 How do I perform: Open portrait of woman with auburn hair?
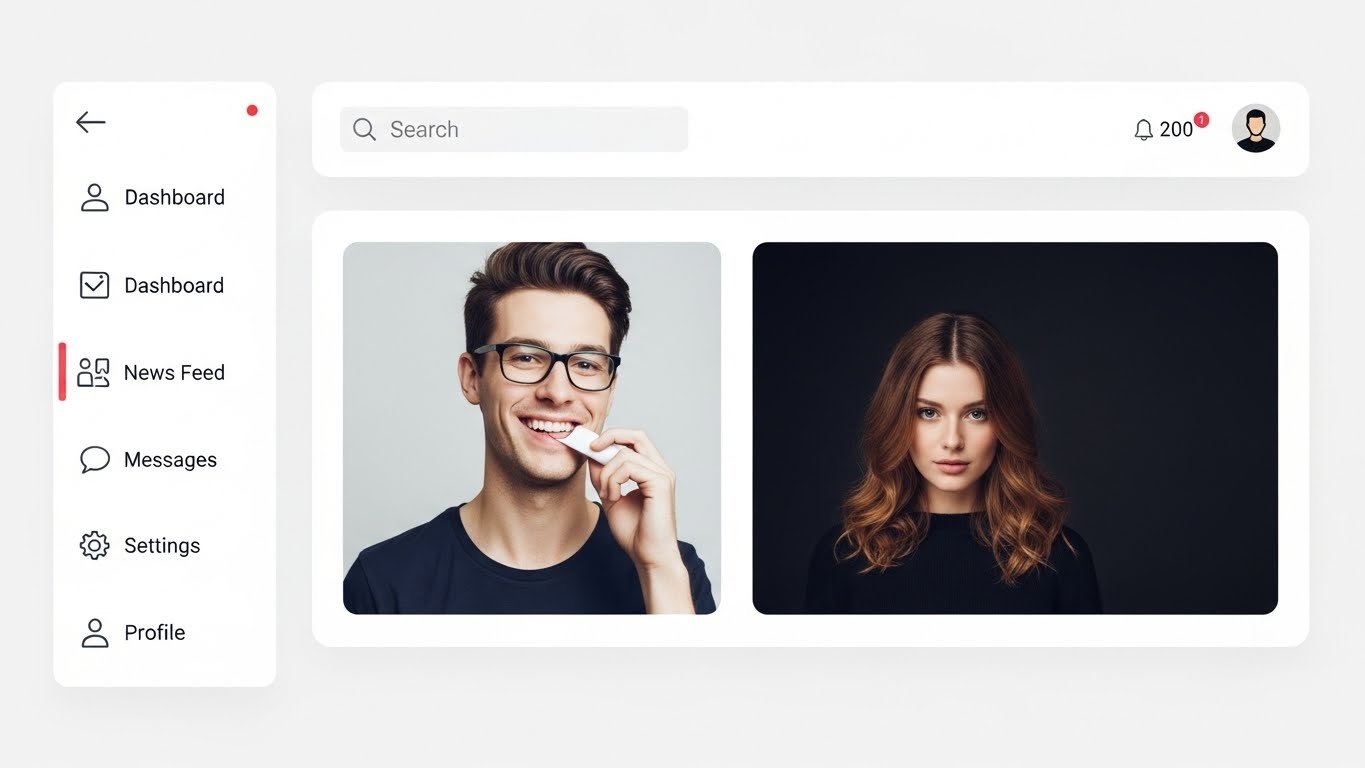1015,428
